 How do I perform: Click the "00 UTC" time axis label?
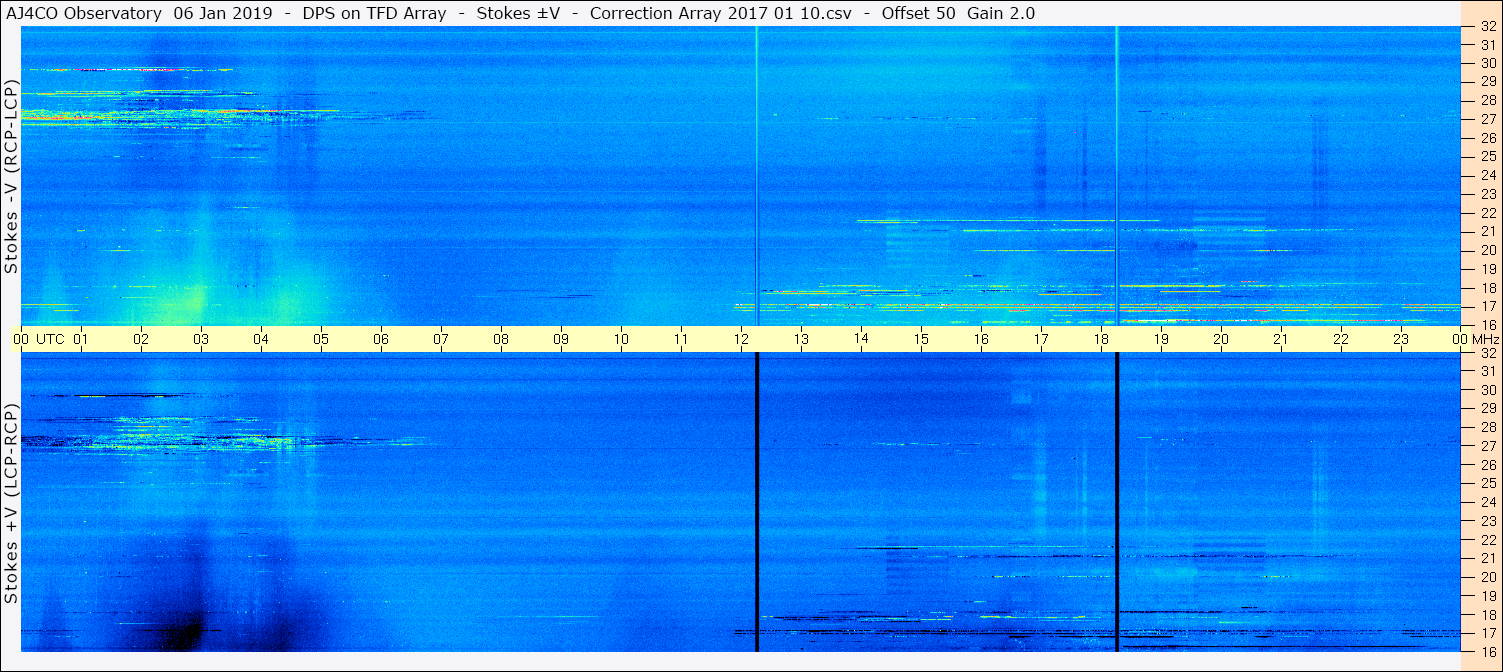[39, 339]
